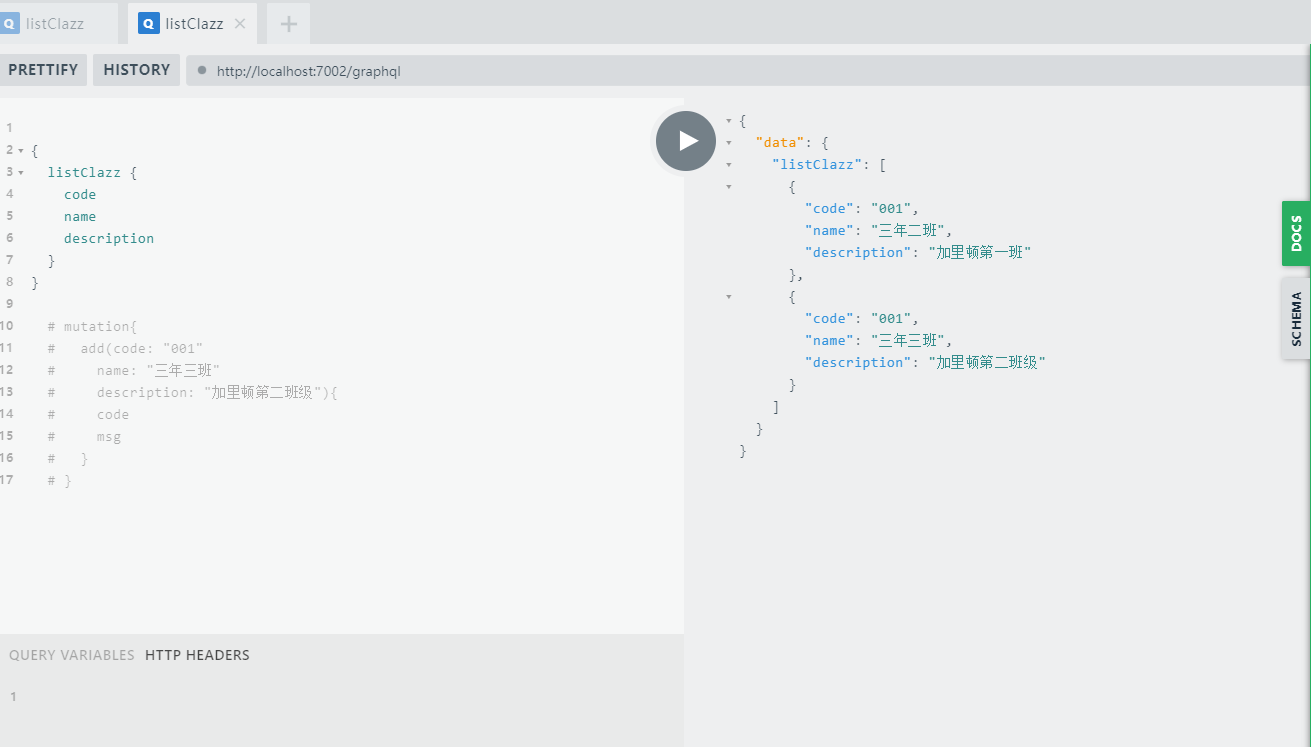
Task: Collapse the root JSON response arrow
Action: pyautogui.click(x=728, y=120)
